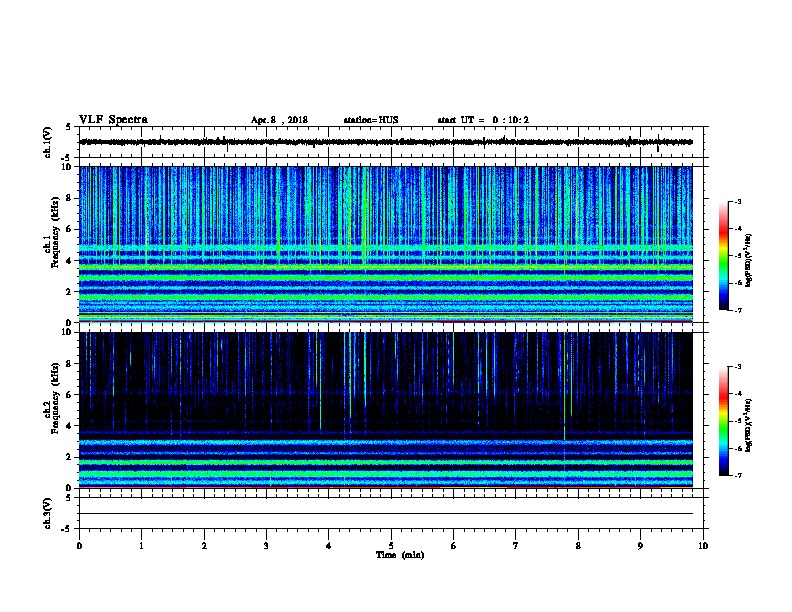Click the "VLF Spectra" title text
The width and height of the screenshot is (792, 612).
(113, 120)
